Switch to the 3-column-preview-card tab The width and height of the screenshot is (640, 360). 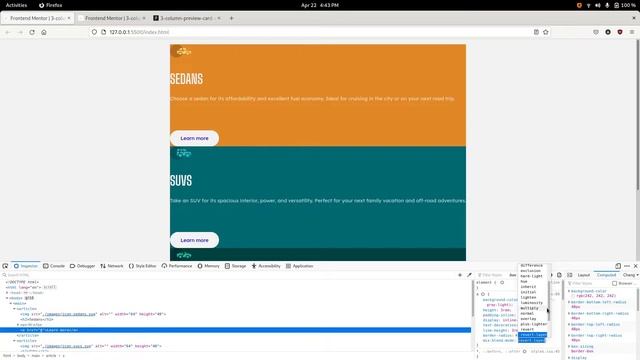click(187, 18)
